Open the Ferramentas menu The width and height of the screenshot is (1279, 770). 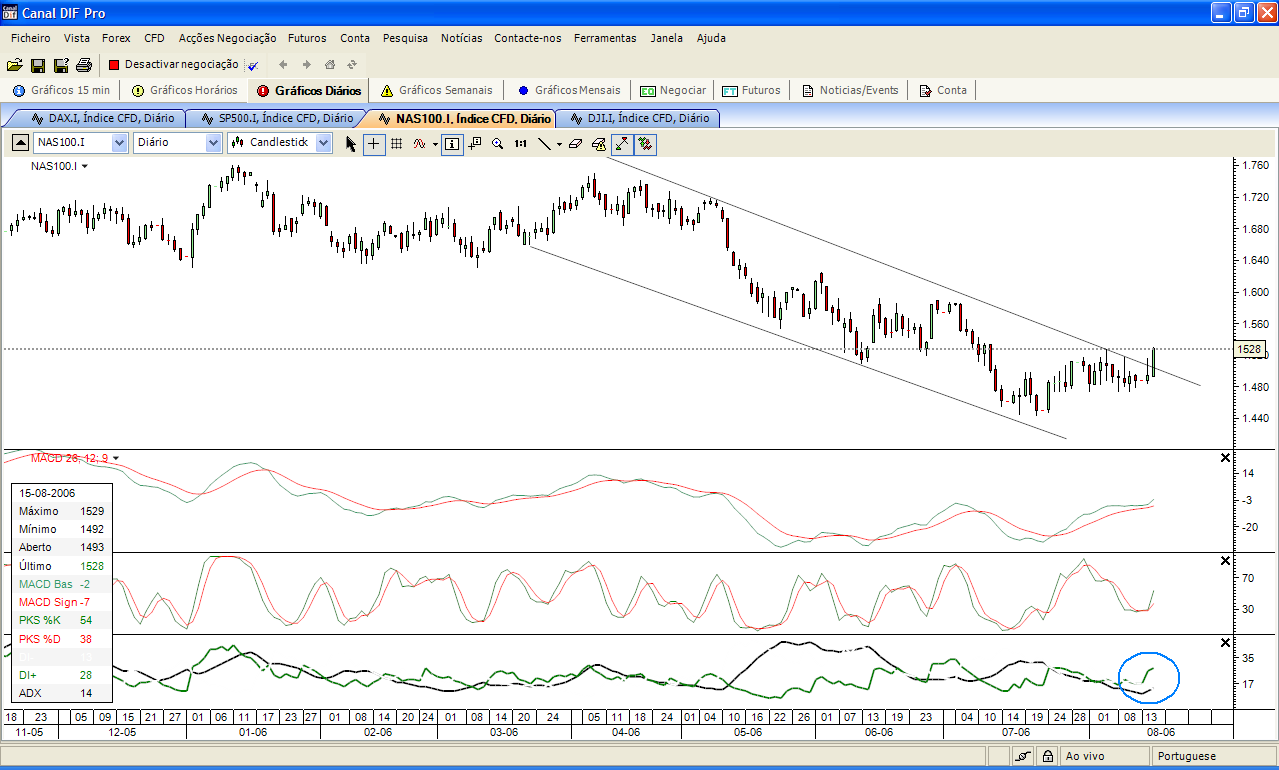click(x=605, y=38)
